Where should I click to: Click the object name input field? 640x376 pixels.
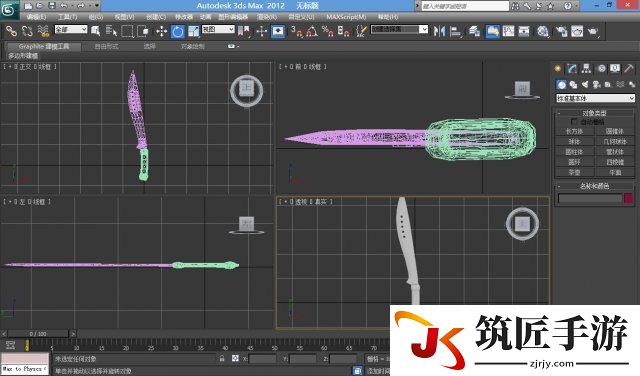click(x=590, y=198)
